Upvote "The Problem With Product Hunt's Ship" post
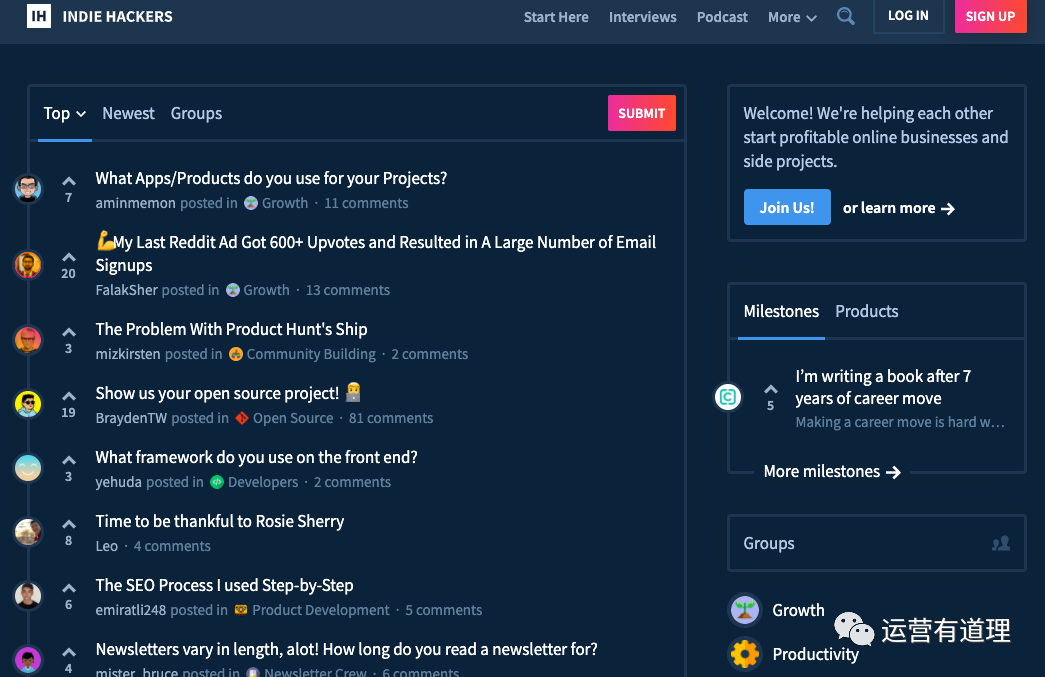Image resolution: width=1045 pixels, height=677 pixels. coord(69,332)
